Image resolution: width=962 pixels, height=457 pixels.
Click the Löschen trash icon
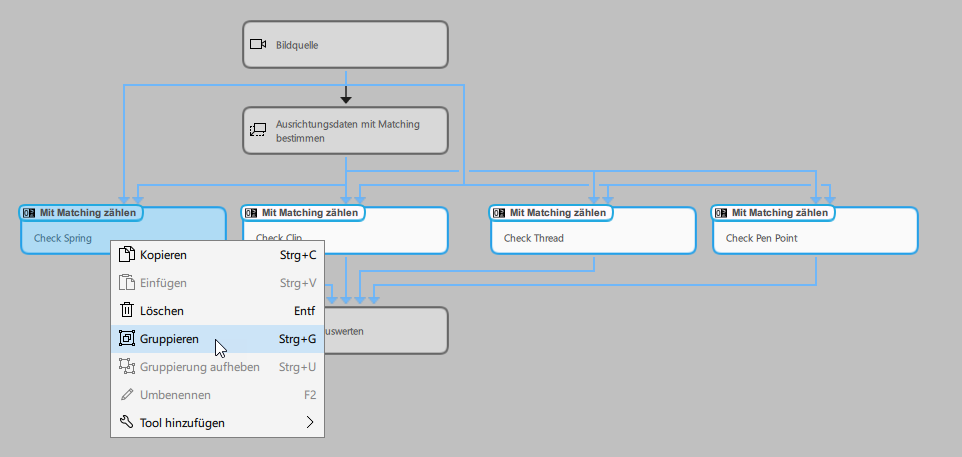126,311
